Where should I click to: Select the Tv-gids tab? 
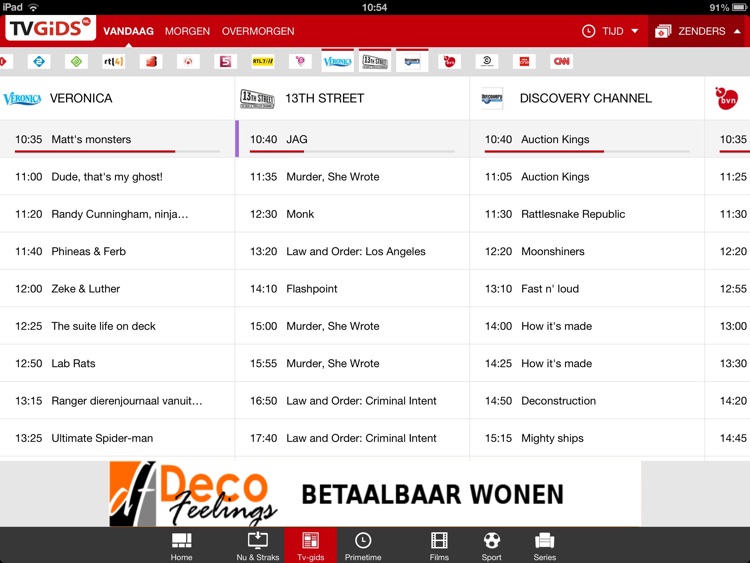point(310,545)
